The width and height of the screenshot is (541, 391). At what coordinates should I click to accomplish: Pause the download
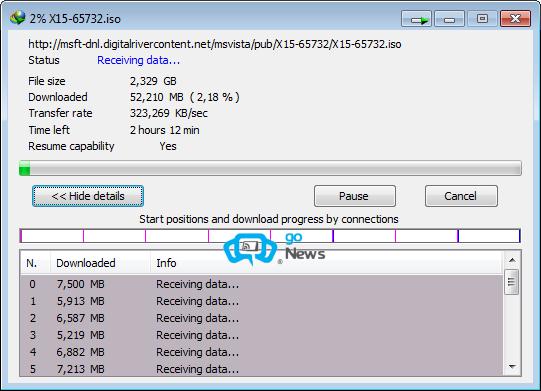[355, 196]
